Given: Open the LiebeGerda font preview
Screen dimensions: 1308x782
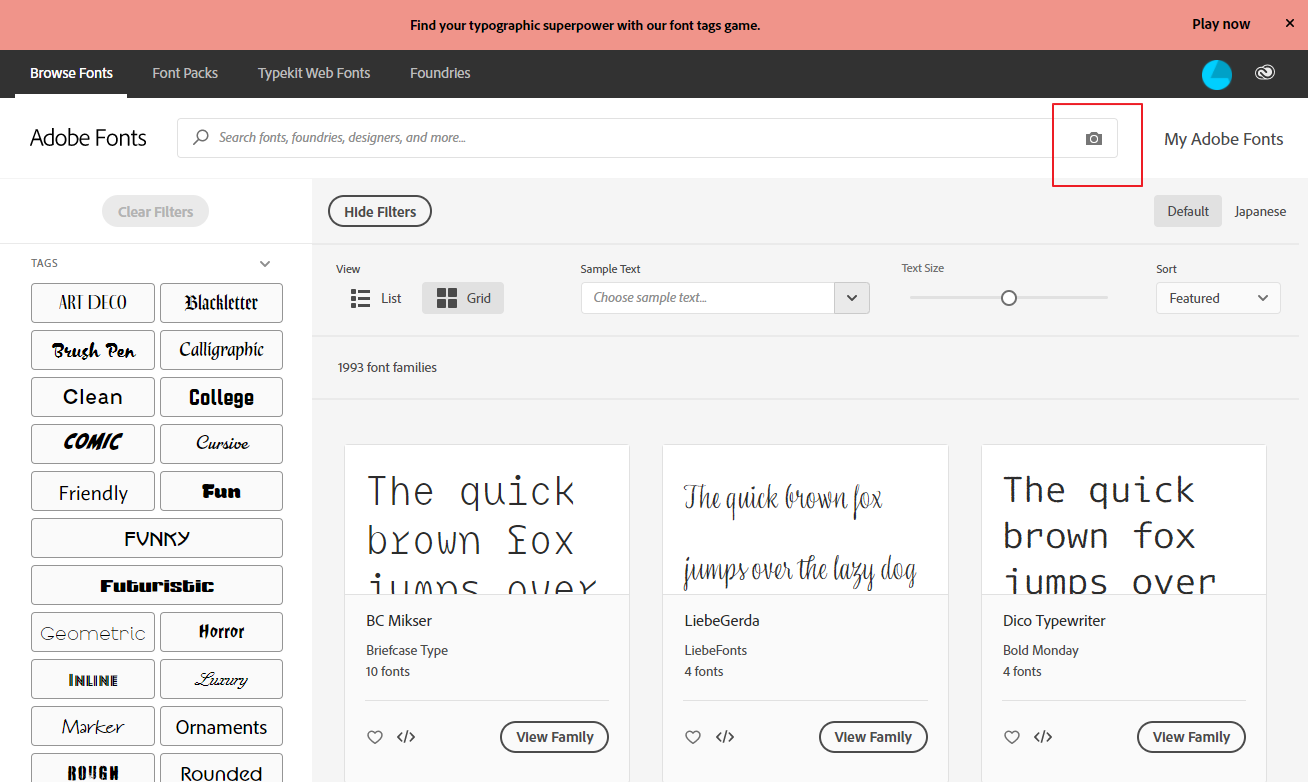Looking at the screenshot, I should (805, 520).
